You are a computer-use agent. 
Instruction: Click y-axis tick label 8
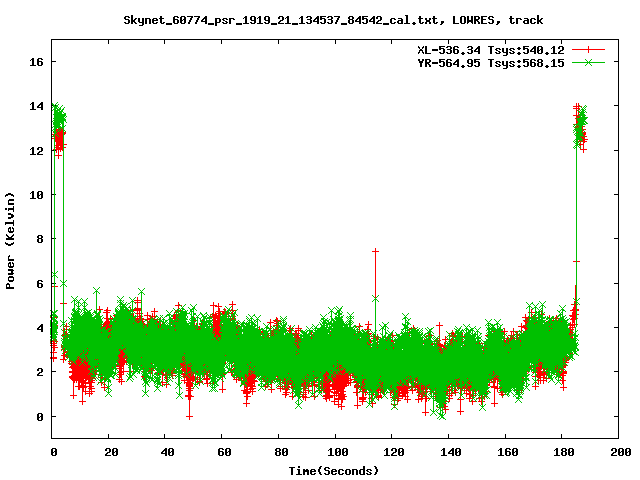point(40,239)
